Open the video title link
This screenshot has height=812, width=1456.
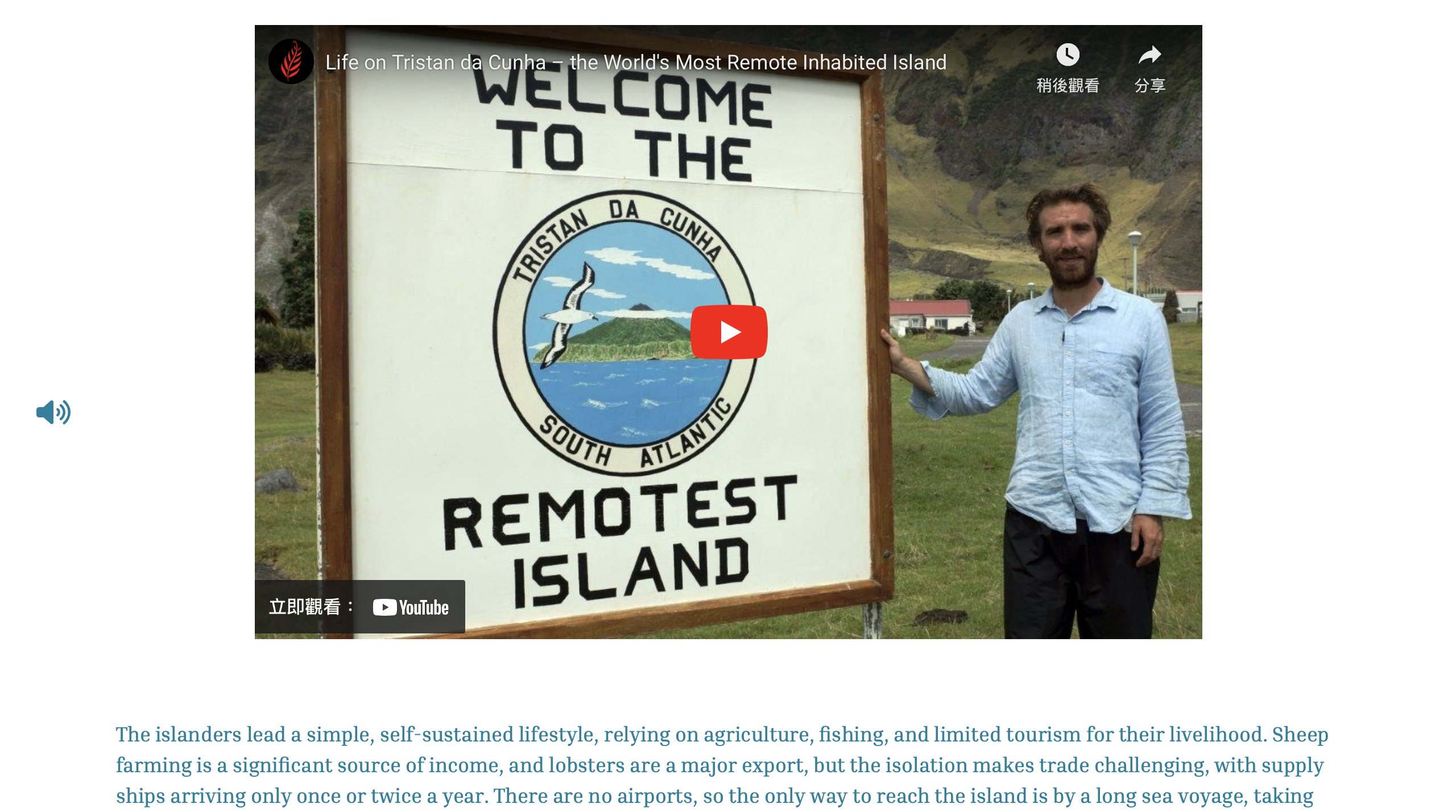click(x=636, y=62)
